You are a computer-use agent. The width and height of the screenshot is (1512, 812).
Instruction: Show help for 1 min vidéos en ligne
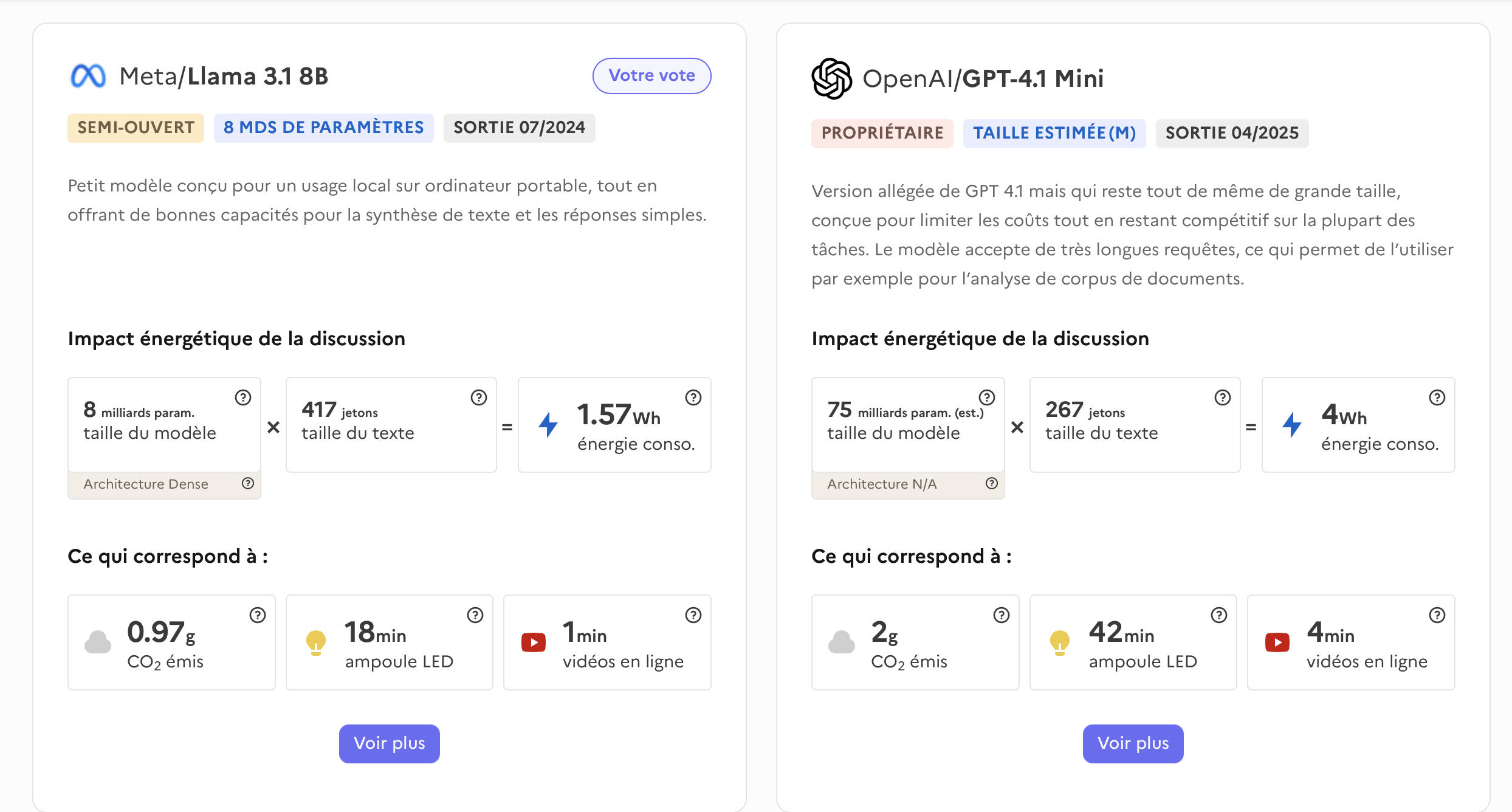693,615
